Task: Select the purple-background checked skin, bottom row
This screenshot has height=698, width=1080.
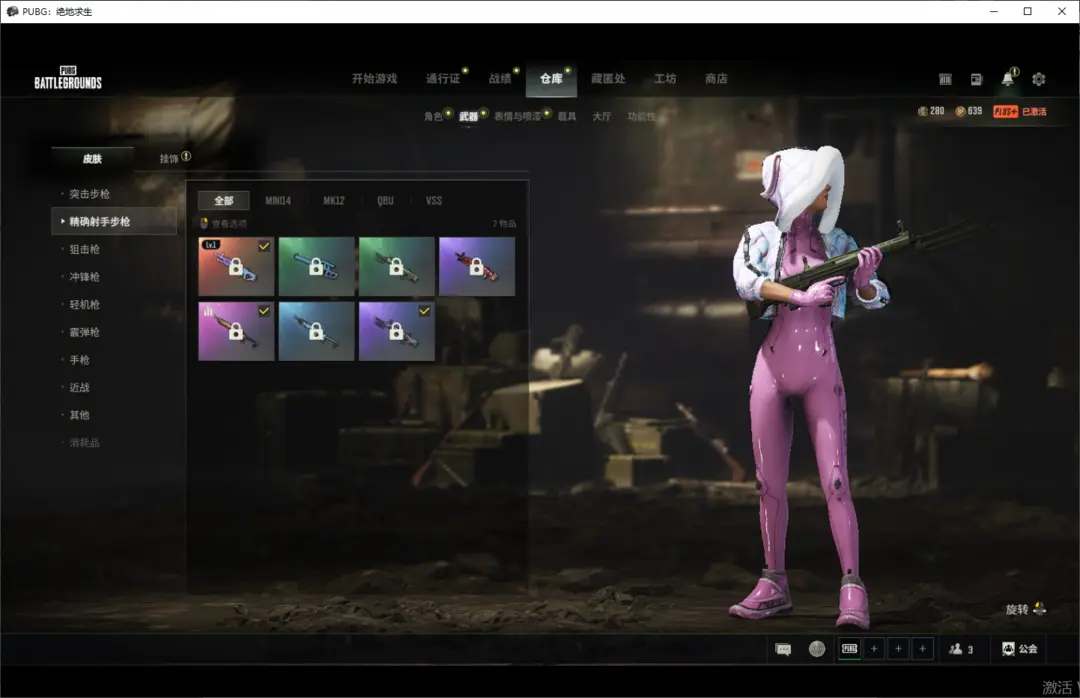Action: (x=397, y=331)
